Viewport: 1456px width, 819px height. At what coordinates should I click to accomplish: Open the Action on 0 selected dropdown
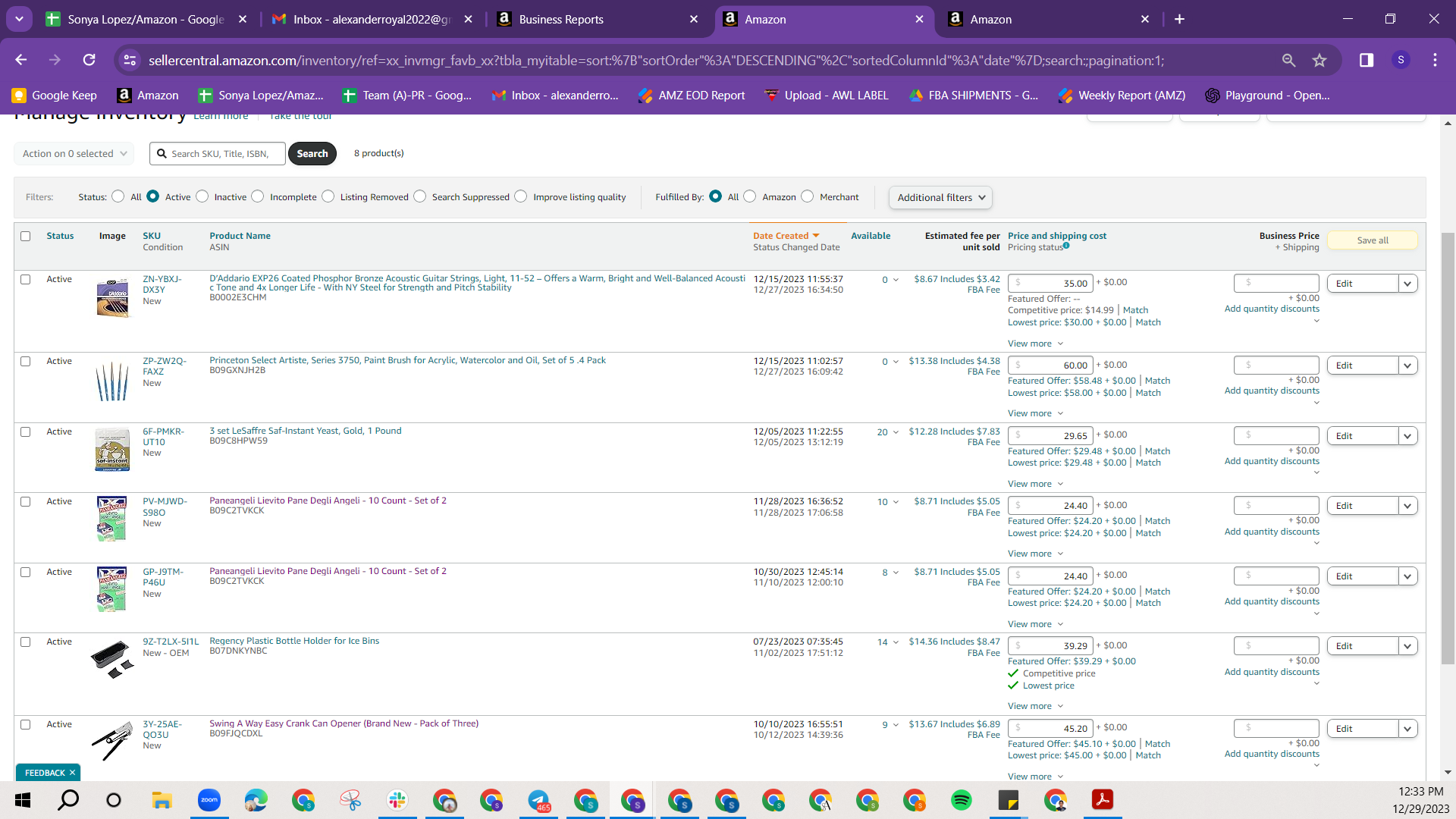click(x=74, y=153)
